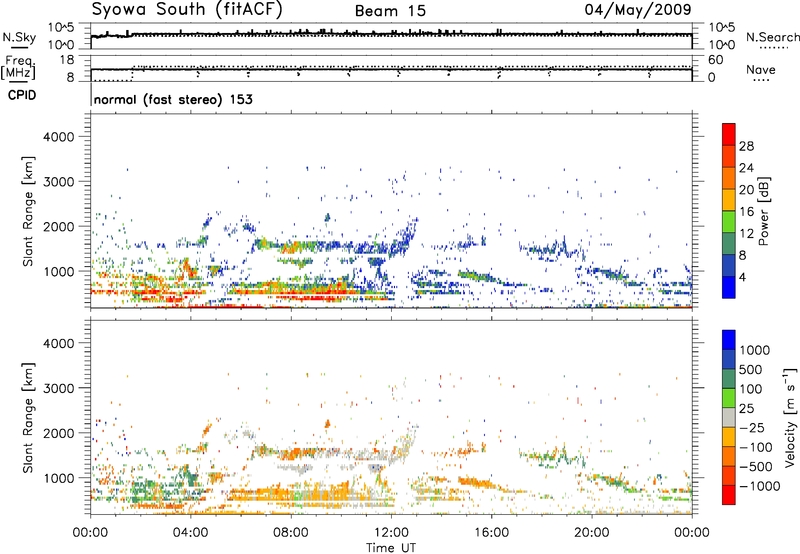Click the red top segment of Power colorbar

coord(729,134)
